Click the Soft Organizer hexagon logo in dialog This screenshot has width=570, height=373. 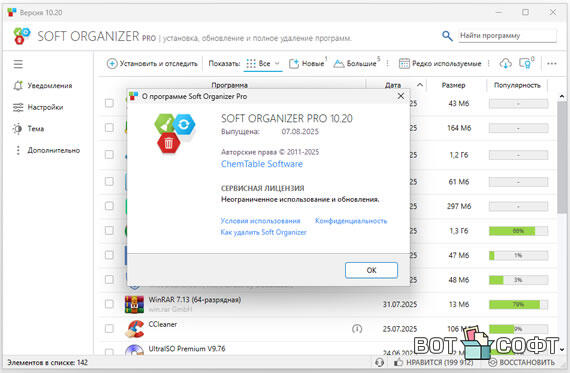coord(174,133)
